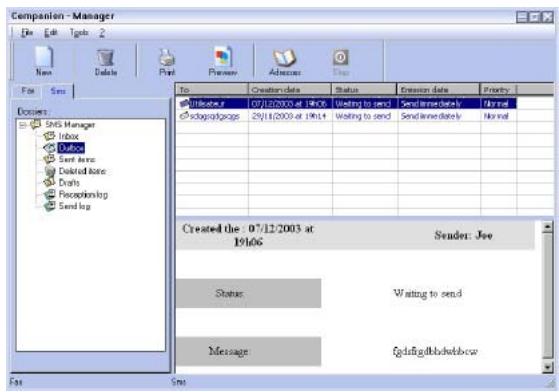This screenshot has width=559, height=392.
Task: Open the Preview toolbar icon
Action: [x=223, y=57]
